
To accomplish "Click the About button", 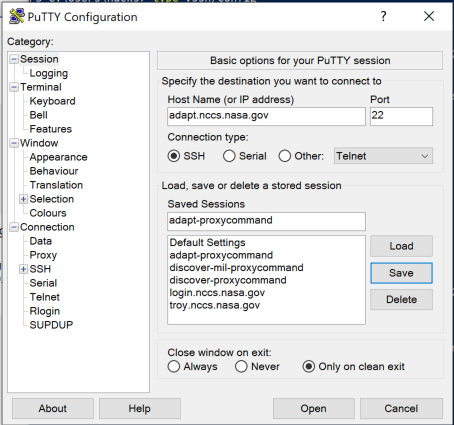I will (x=53, y=408).
